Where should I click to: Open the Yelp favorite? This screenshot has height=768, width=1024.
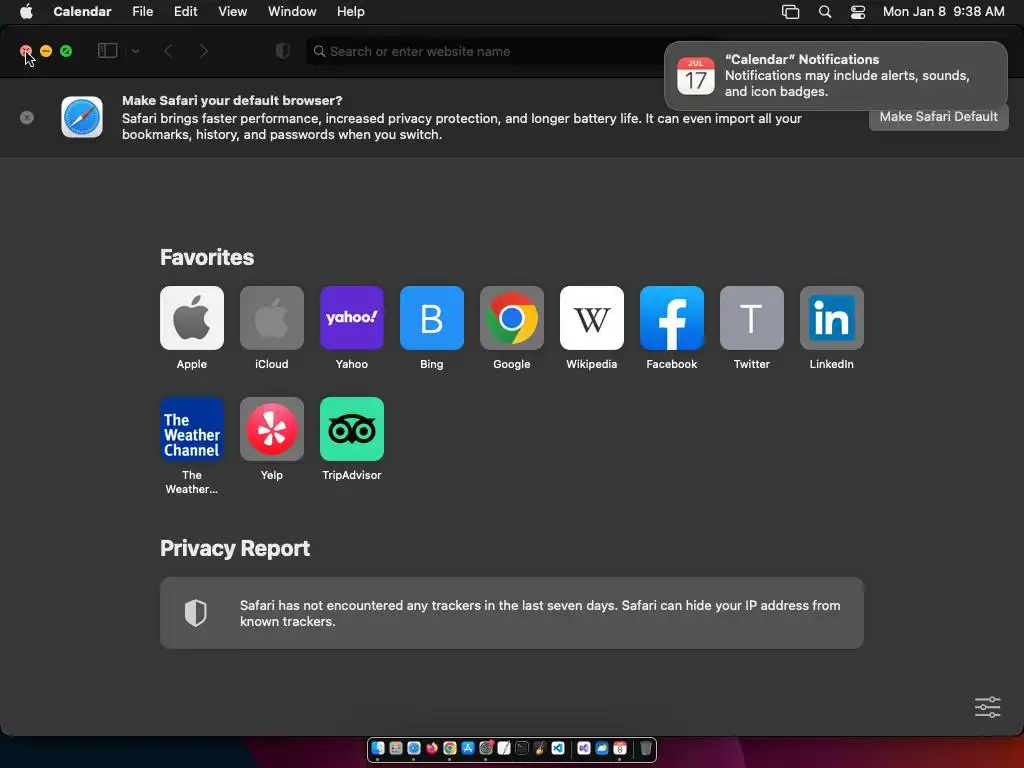click(272, 429)
